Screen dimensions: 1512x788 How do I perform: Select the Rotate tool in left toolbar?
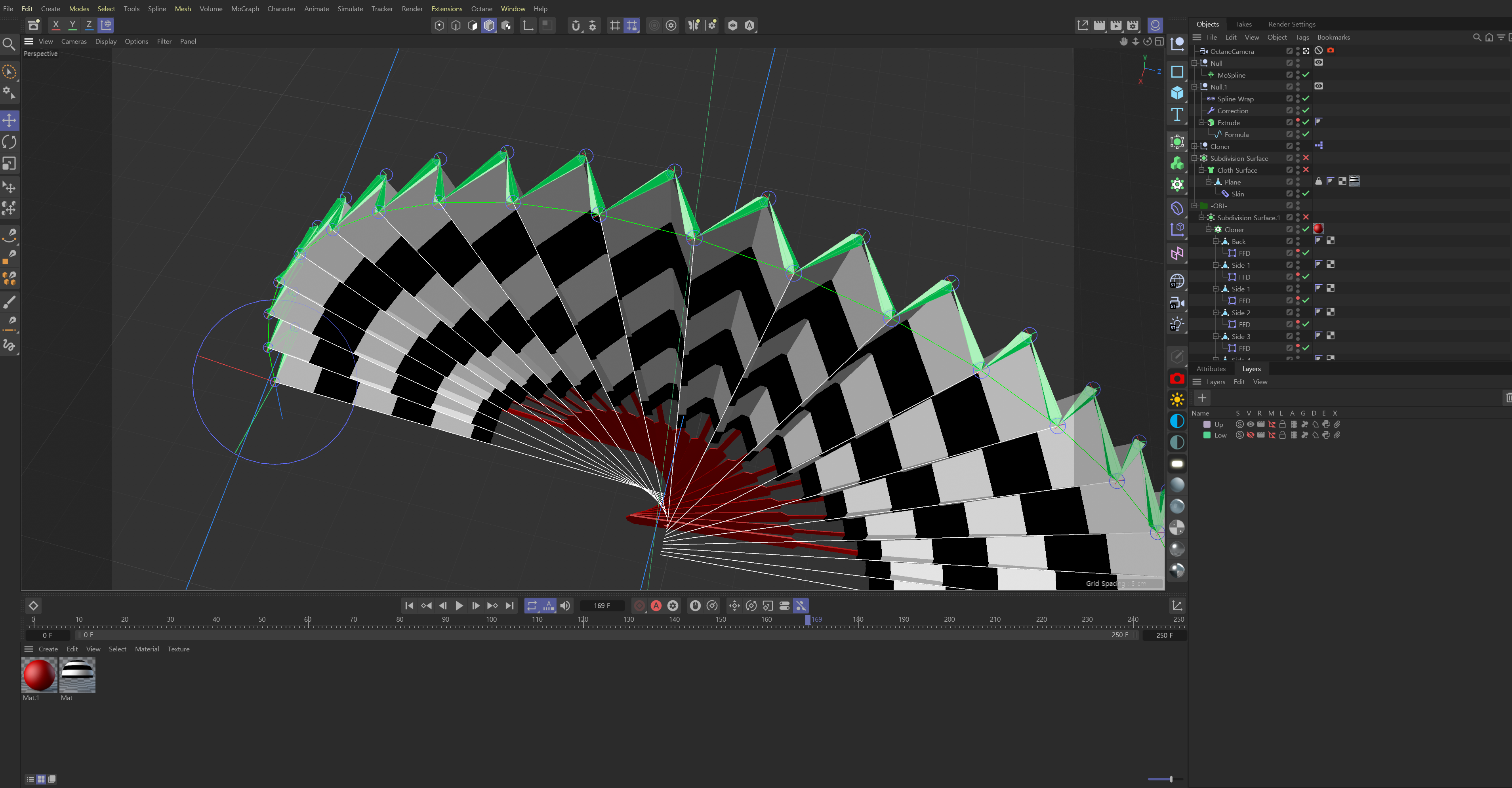click(x=10, y=142)
